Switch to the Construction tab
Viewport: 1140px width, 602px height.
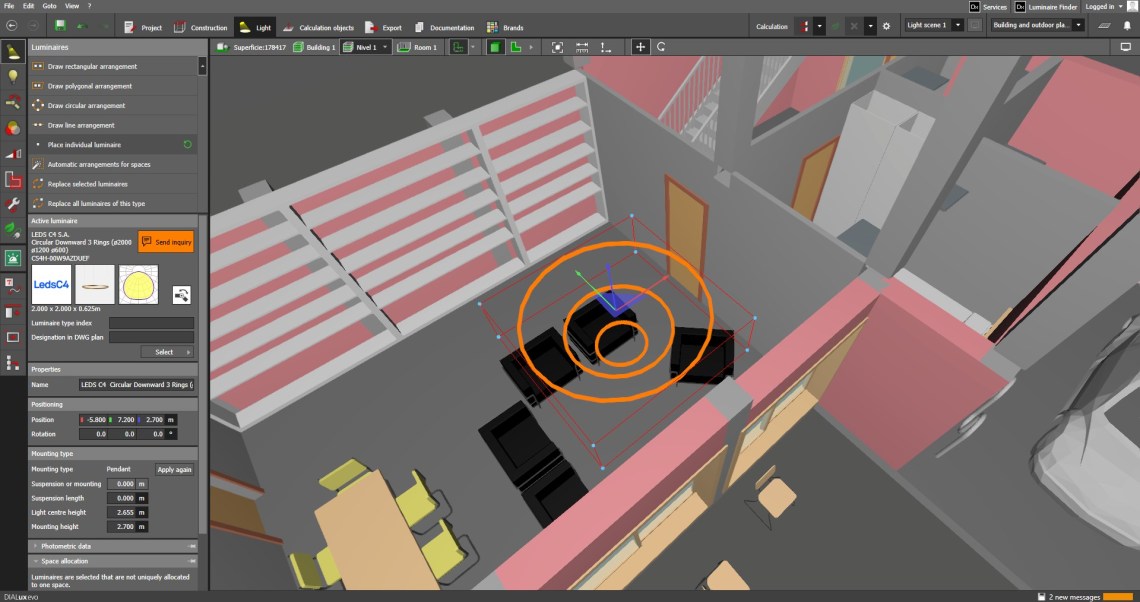pos(202,27)
